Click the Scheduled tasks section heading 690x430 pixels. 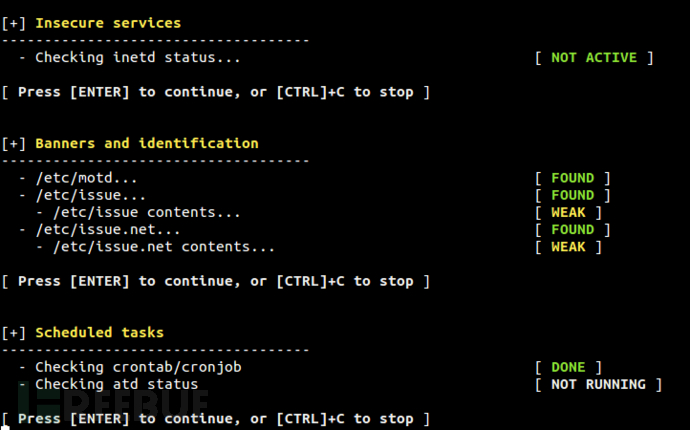click(99, 332)
